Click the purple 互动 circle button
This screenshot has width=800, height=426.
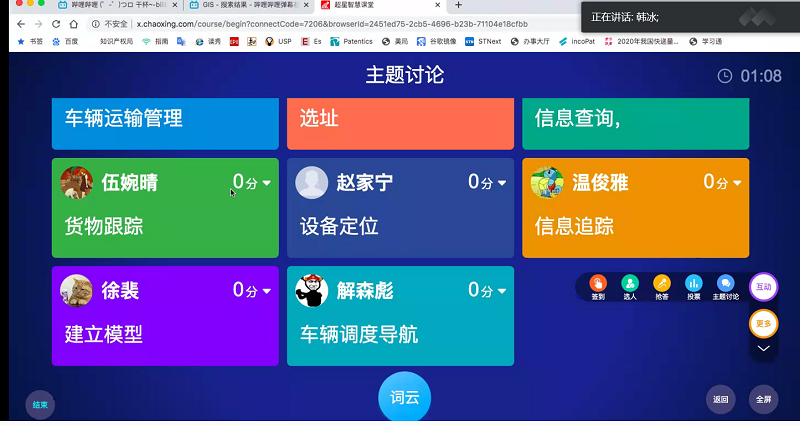(x=763, y=287)
